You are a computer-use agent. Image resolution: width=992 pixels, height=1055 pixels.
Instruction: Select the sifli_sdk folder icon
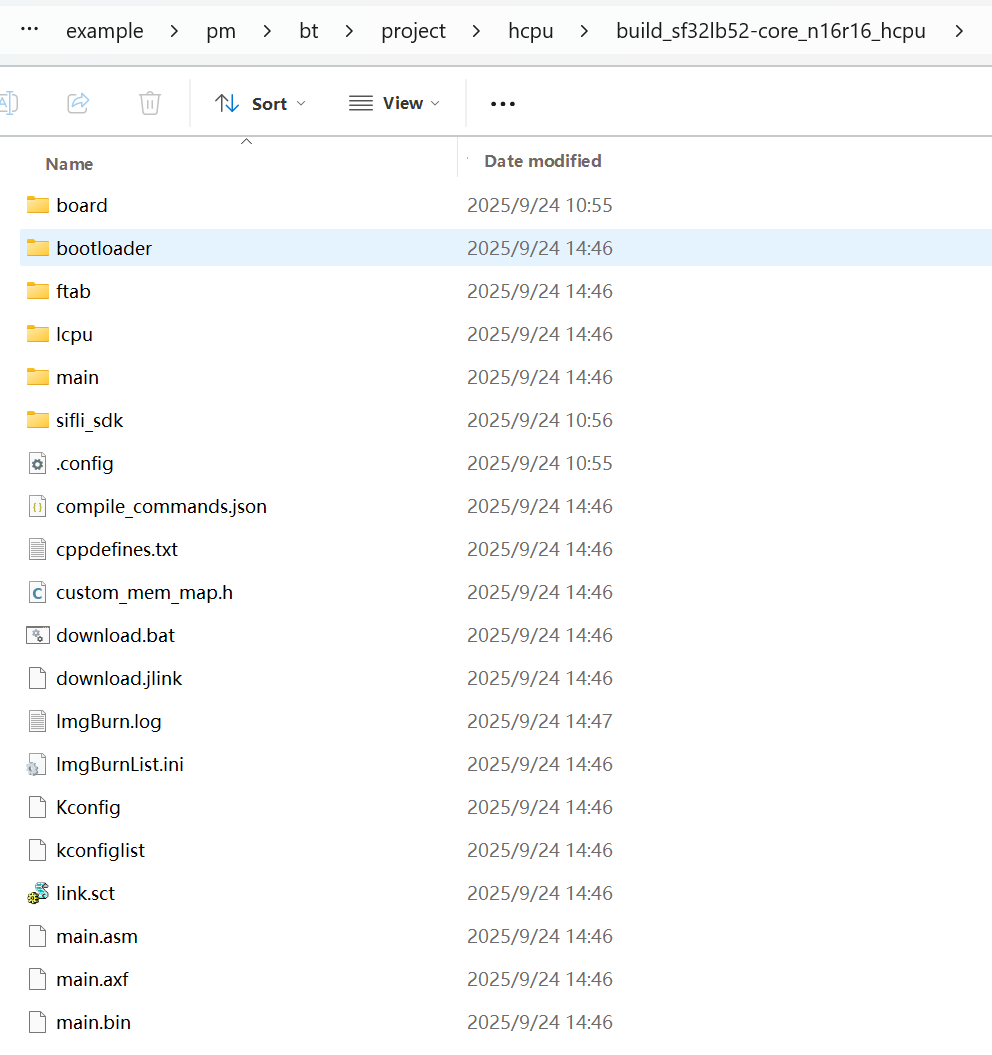tap(38, 421)
